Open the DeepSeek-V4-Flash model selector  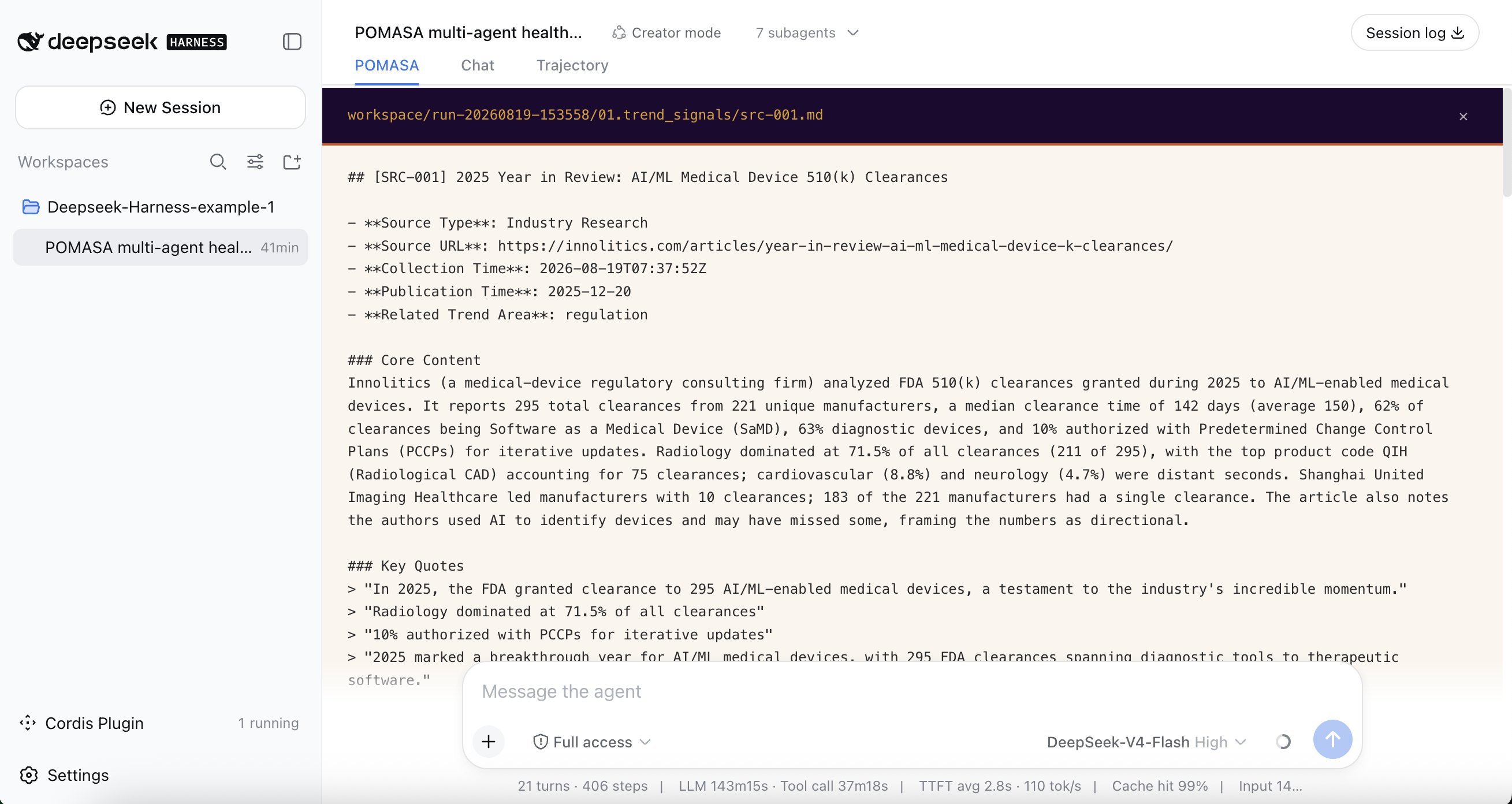coord(1146,742)
